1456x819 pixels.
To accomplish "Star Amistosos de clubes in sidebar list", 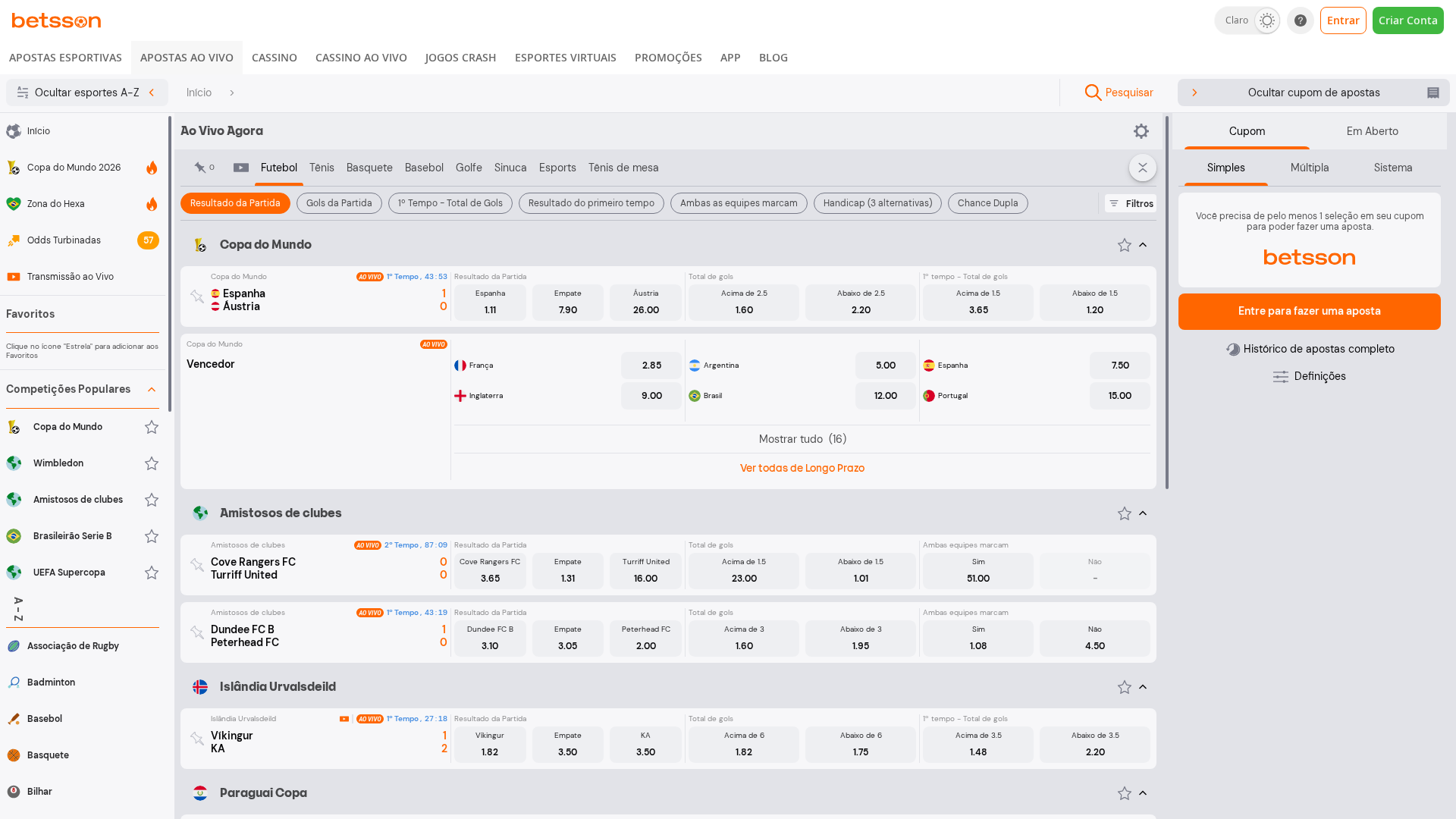I will click(152, 500).
